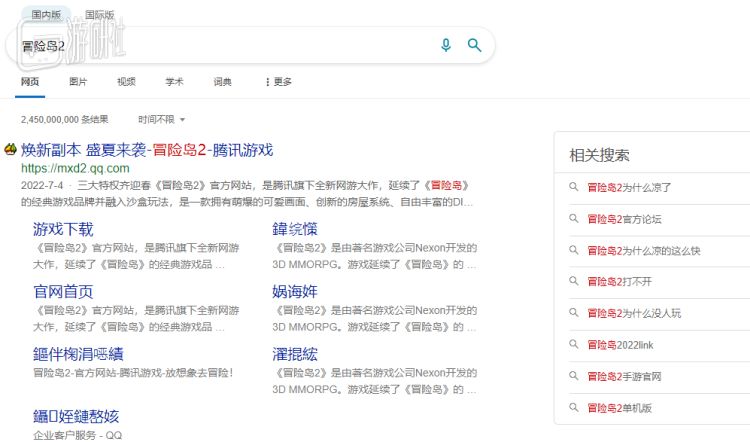Expand the 时间不限 time filter dropdown

click(x=161, y=119)
